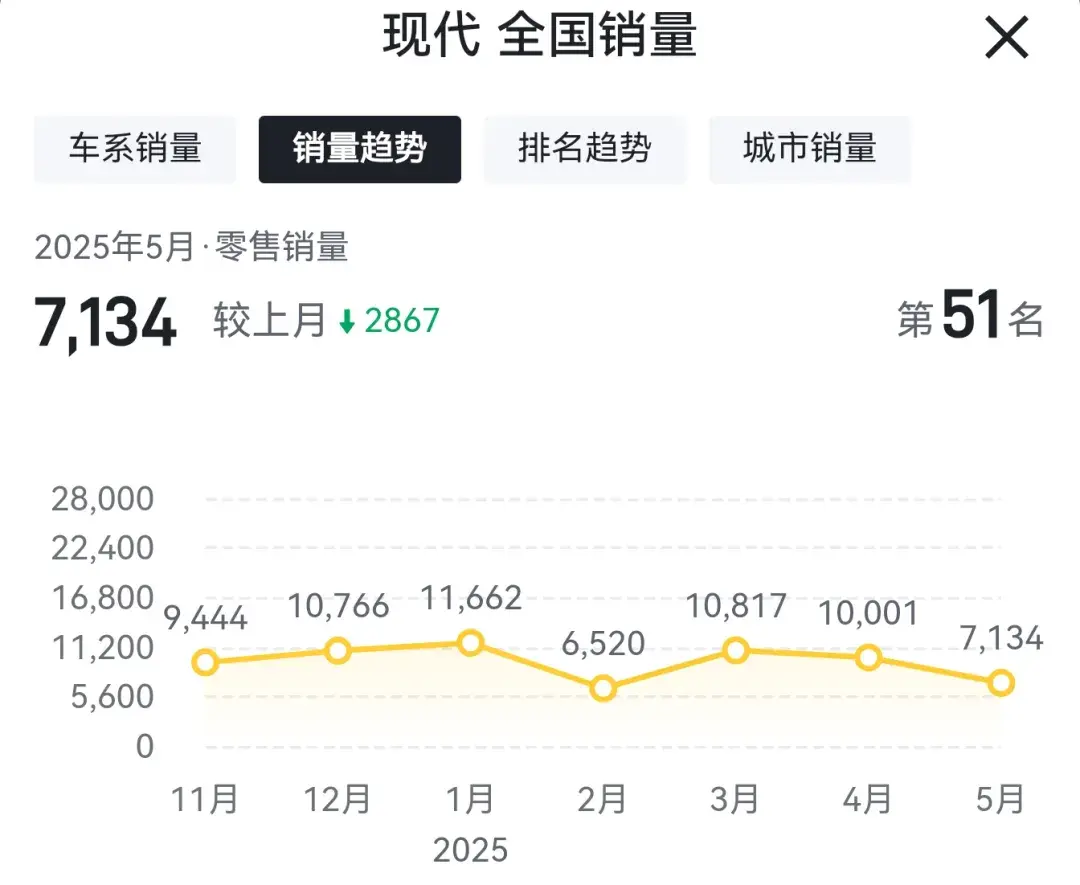Open the 城市销量 tab

(809, 149)
